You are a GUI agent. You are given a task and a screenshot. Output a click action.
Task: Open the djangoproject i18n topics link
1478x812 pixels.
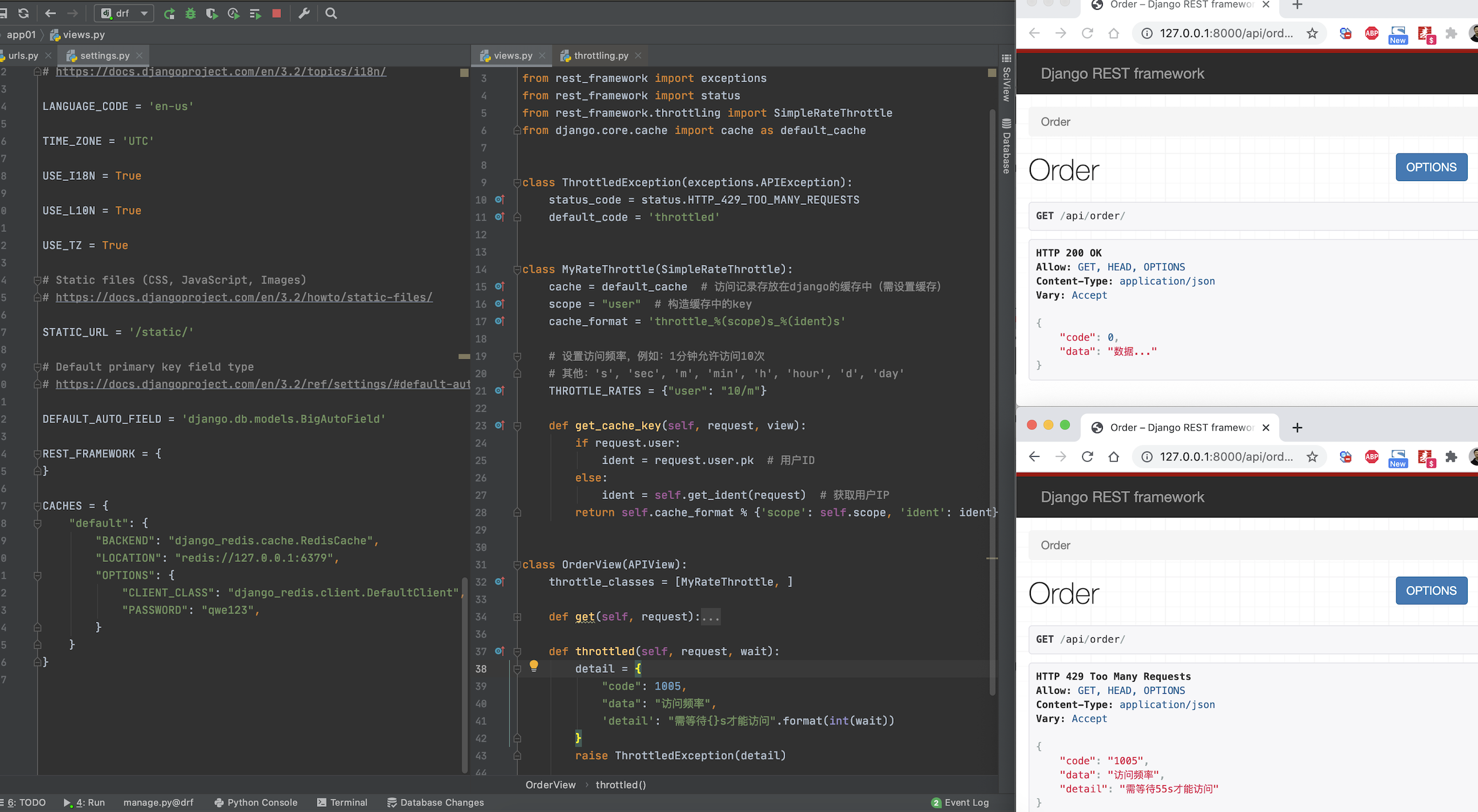tap(221, 71)
